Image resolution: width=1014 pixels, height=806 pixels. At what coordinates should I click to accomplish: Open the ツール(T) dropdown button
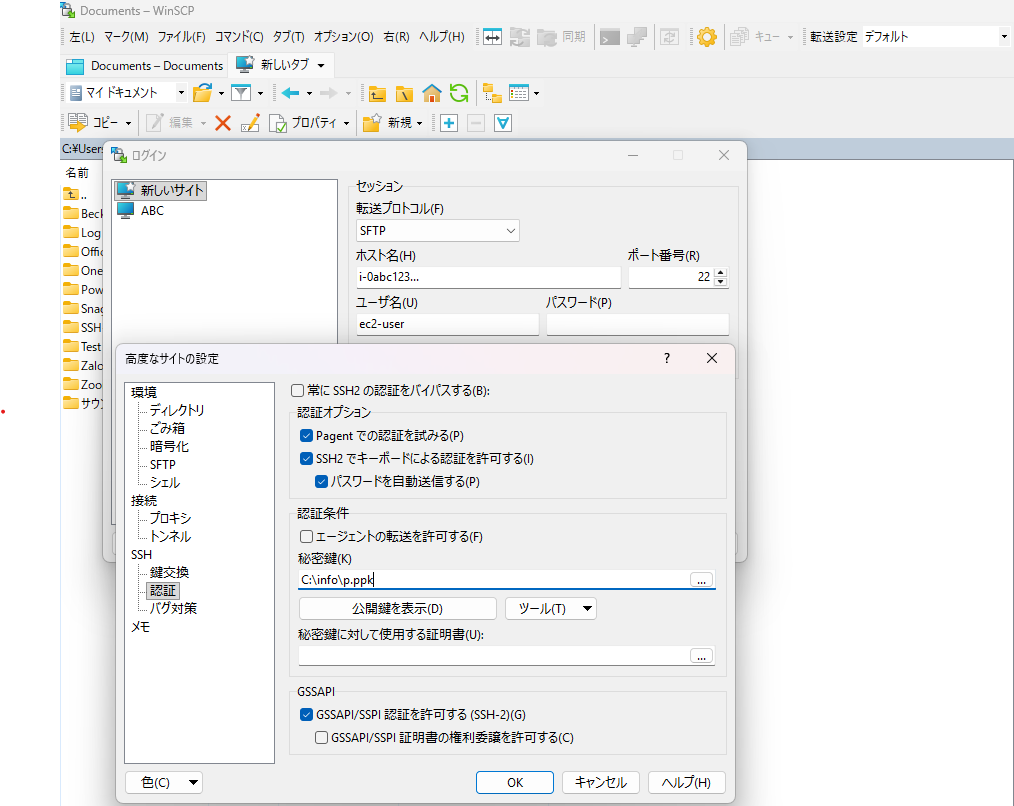pyautogui.click(x=550, y=609)
